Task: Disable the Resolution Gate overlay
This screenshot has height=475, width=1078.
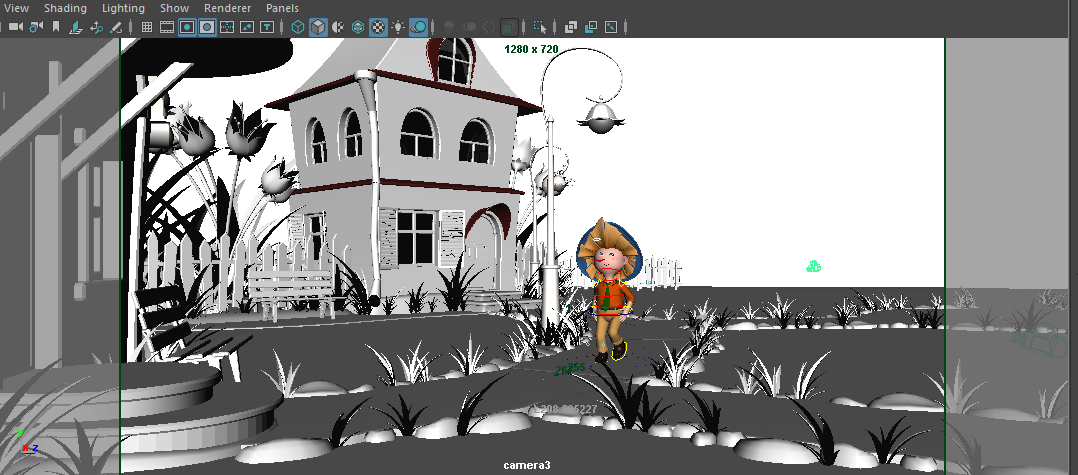Action: (186, 27)
